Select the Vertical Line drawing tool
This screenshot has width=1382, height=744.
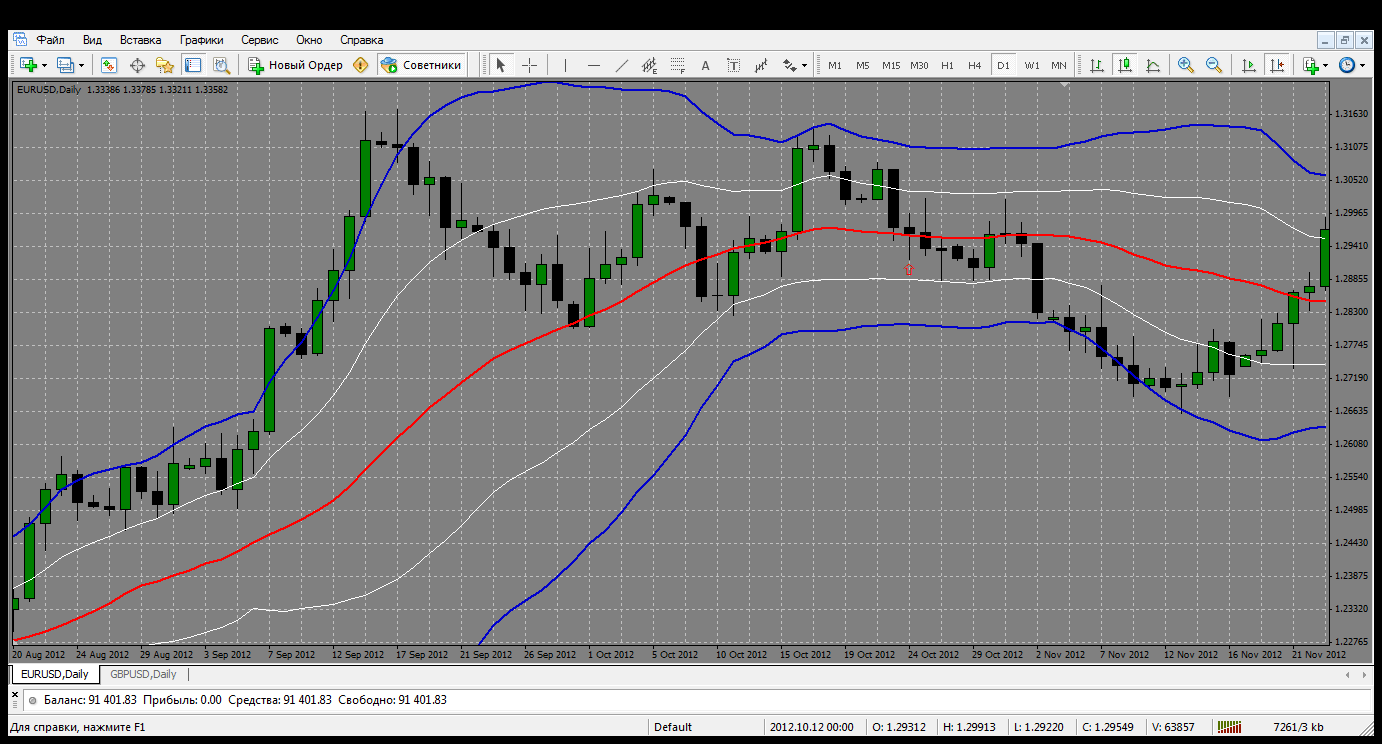pos(565,65)
